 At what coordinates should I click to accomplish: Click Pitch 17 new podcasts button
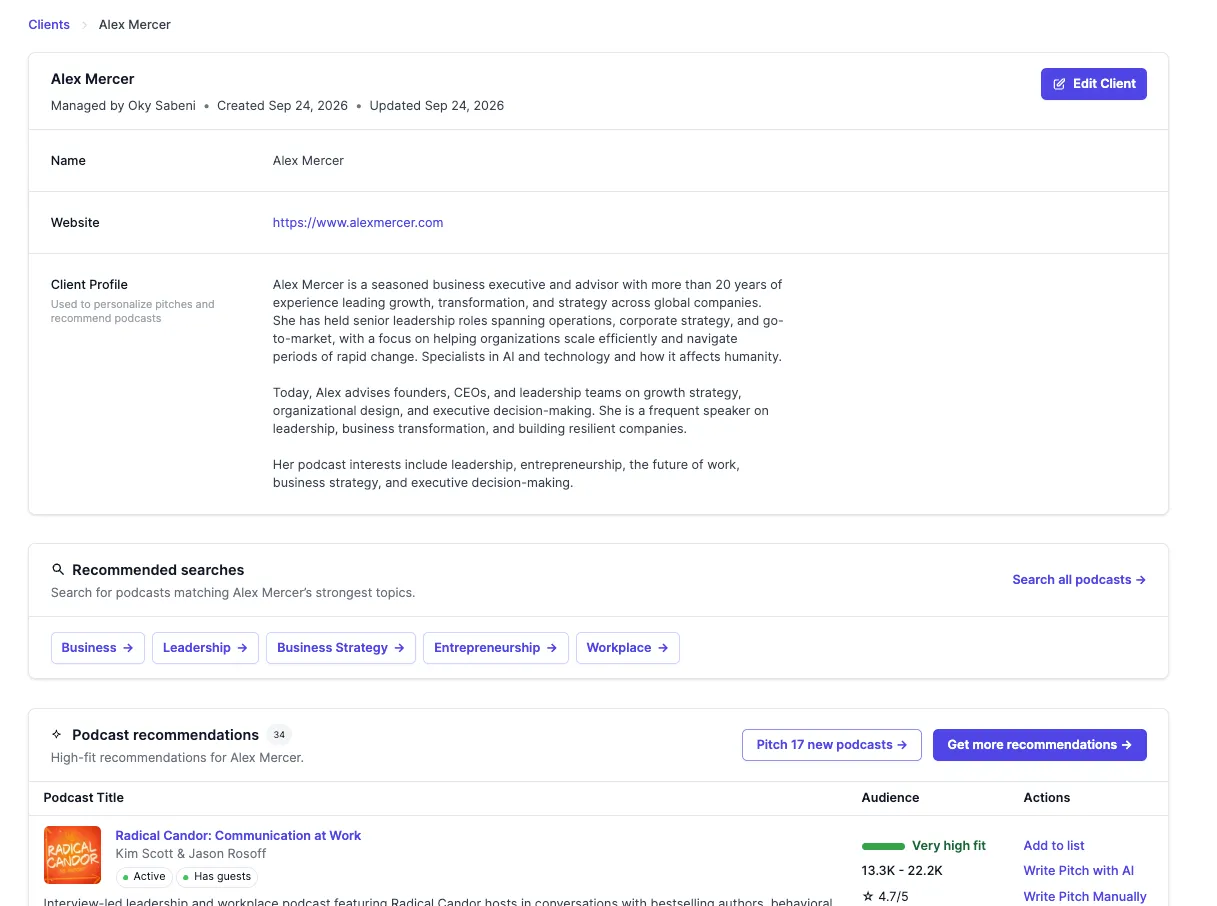[x=832, y=745]
